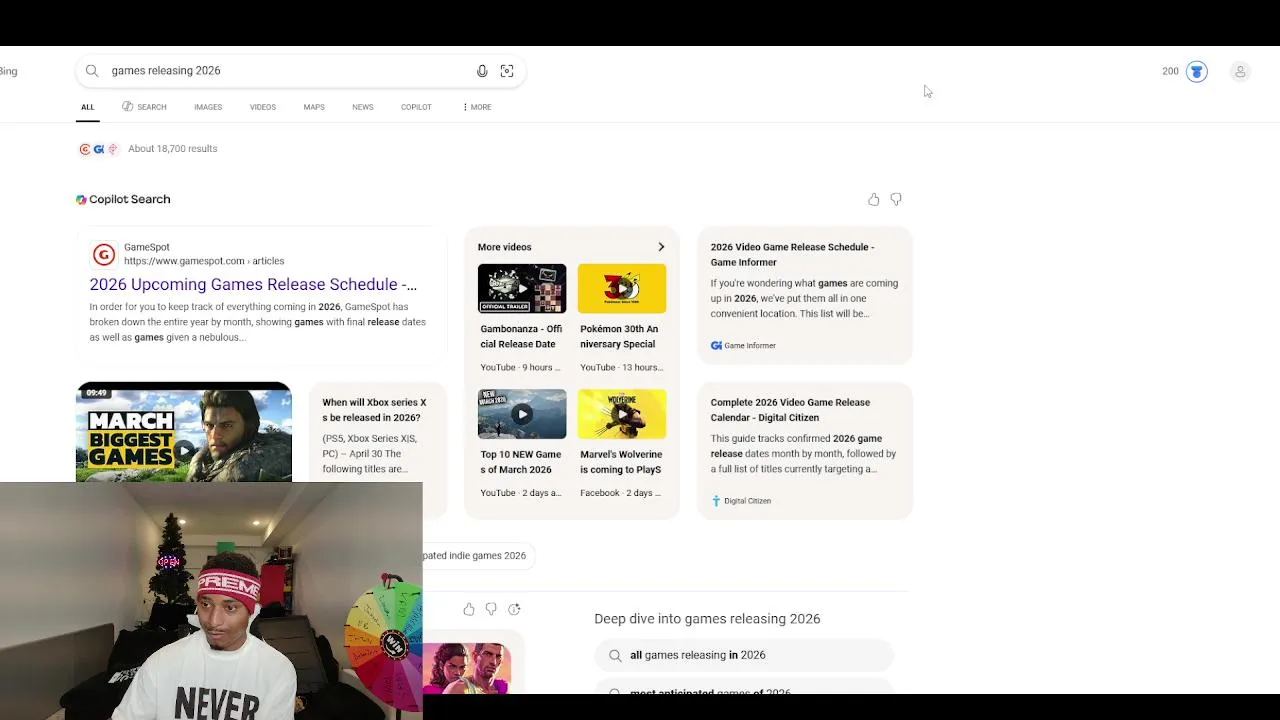The image size is (1280, 720).
Task: Click 'More videos' heading text
Action: point(504,247)
